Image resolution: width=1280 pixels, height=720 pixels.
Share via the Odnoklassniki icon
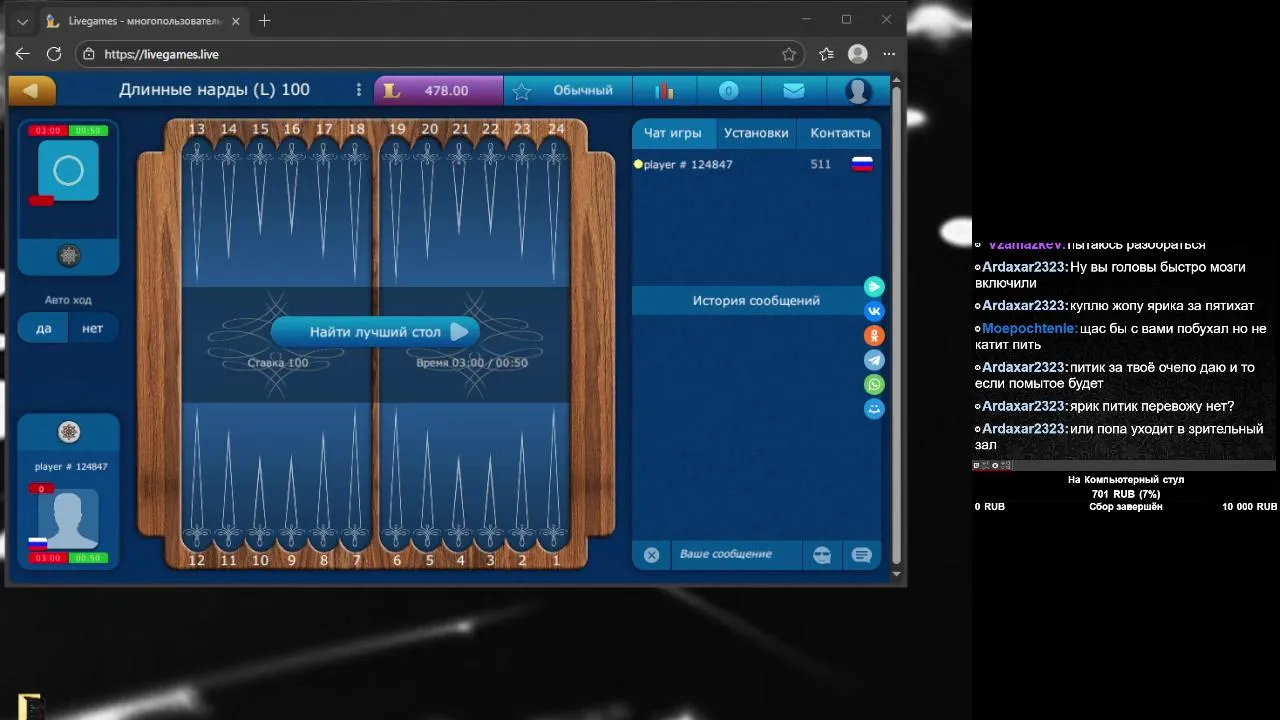click(874, 335)
